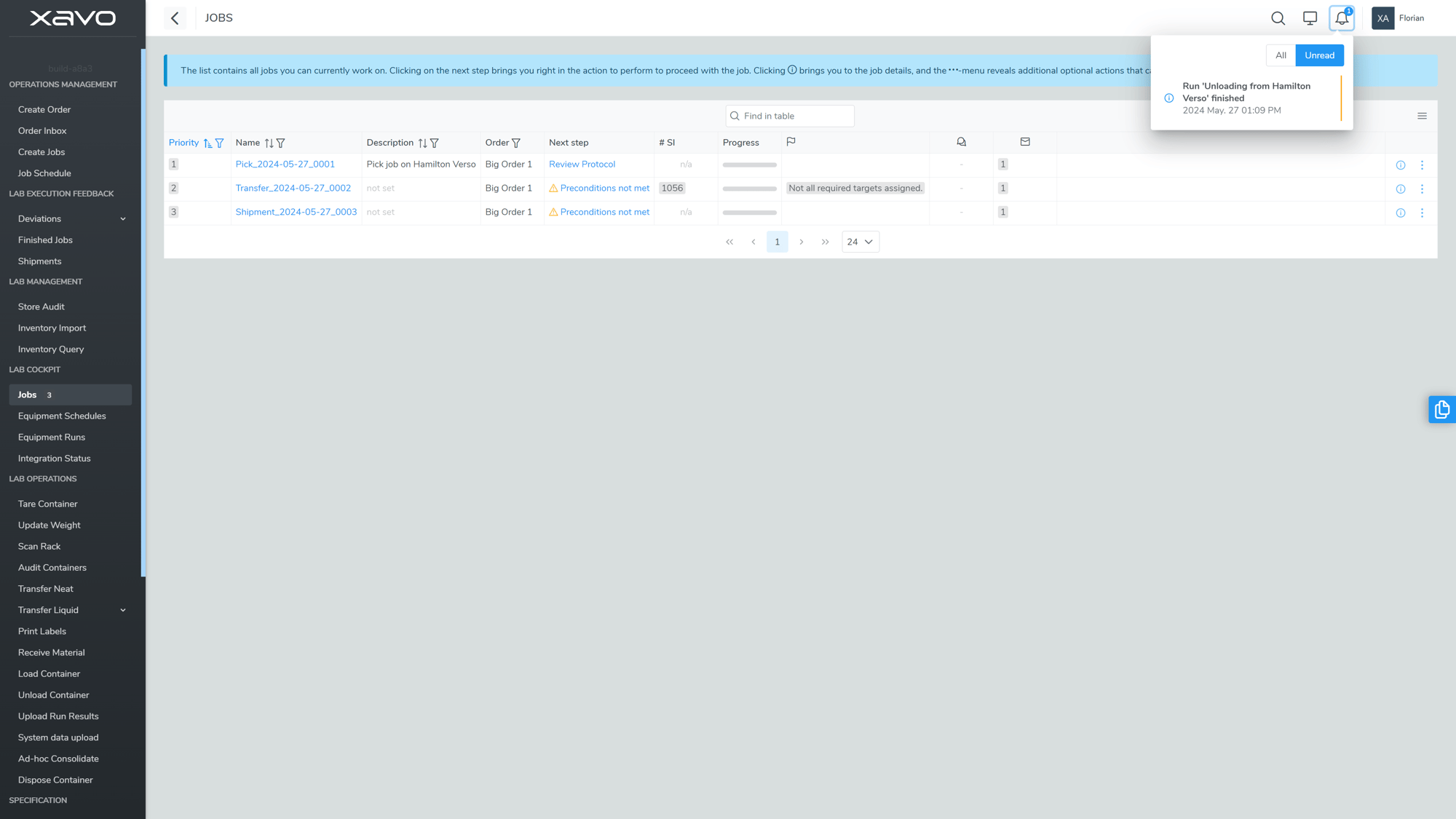The height and width of the screenshot is (819, 1456).
Task: Sort jobs by Priority column
Action: pos(207,143)
